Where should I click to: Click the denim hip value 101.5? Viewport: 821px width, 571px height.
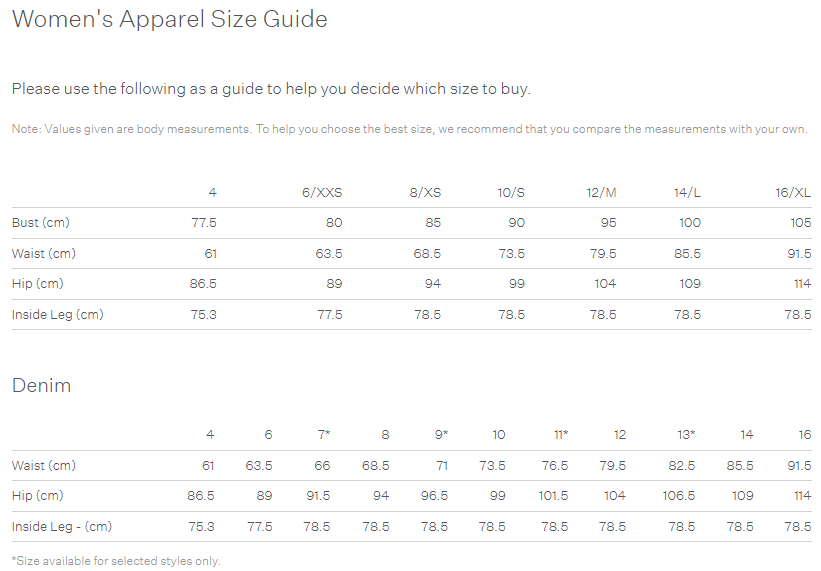coord(553,496)
